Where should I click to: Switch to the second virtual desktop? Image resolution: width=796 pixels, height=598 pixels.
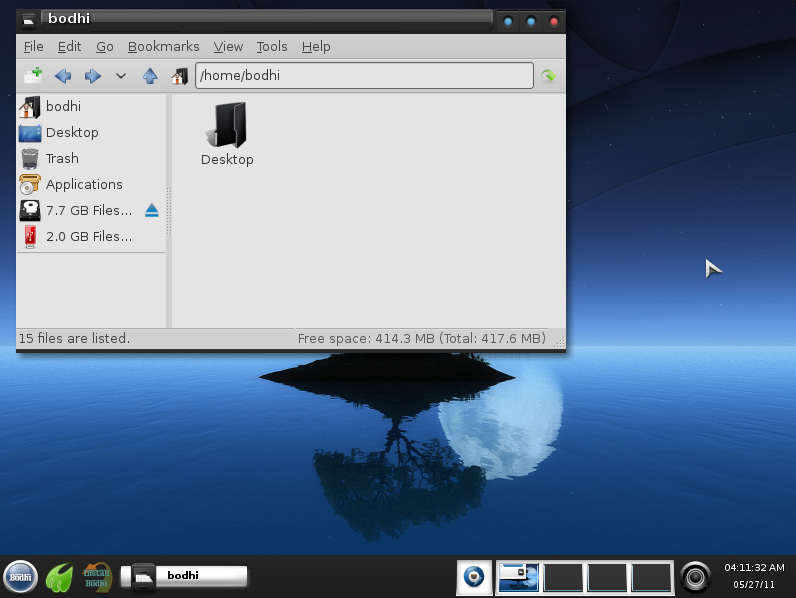tap(562, 577)
